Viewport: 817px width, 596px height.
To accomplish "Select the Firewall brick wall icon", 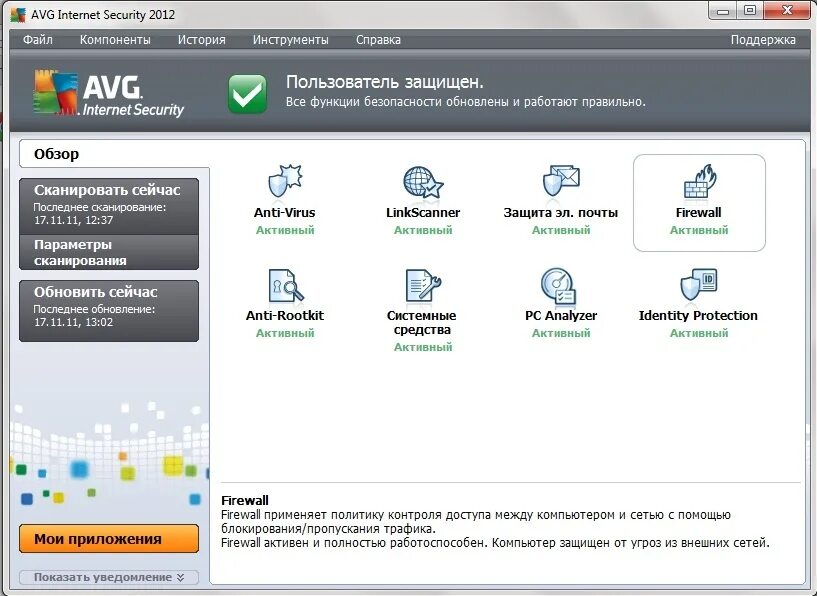I will click(x=699, y=181).
